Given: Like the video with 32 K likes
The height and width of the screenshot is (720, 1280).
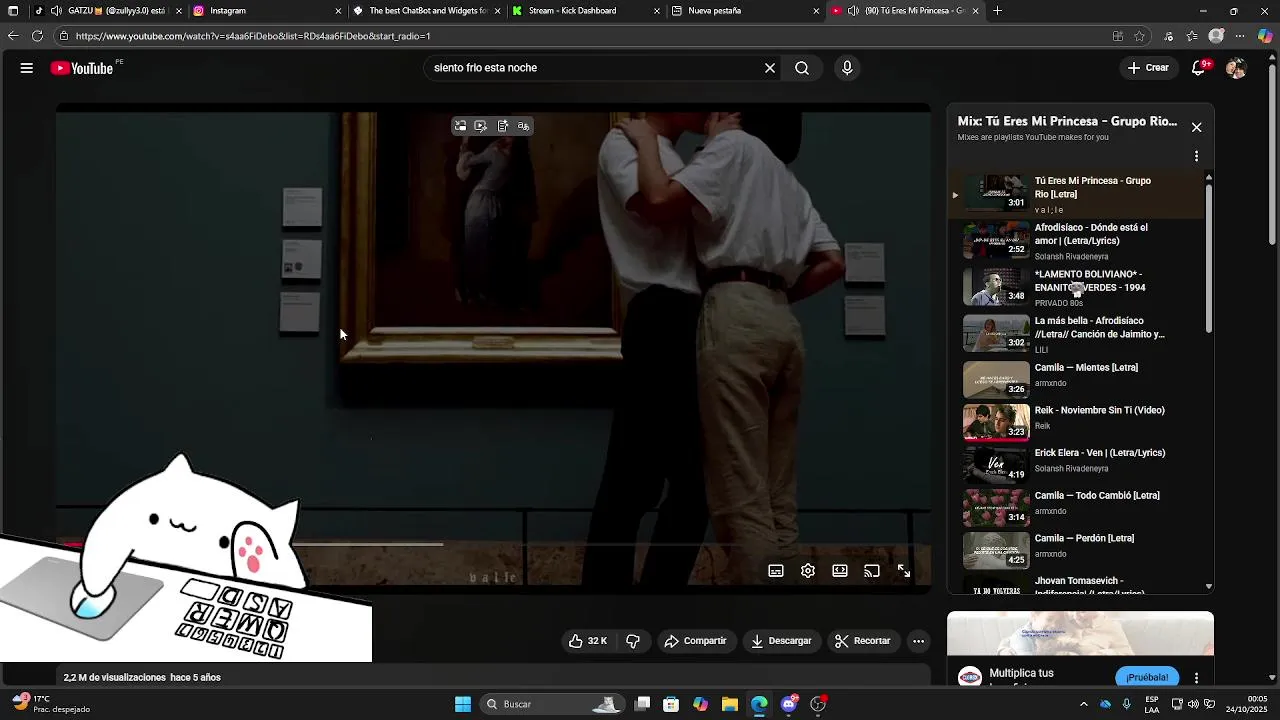Looking at the screenshot, I should 588,641.
